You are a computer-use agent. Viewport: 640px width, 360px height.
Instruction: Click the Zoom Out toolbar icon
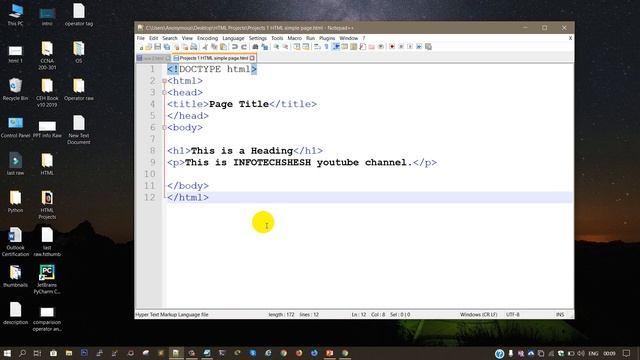[x=285, y=47]
